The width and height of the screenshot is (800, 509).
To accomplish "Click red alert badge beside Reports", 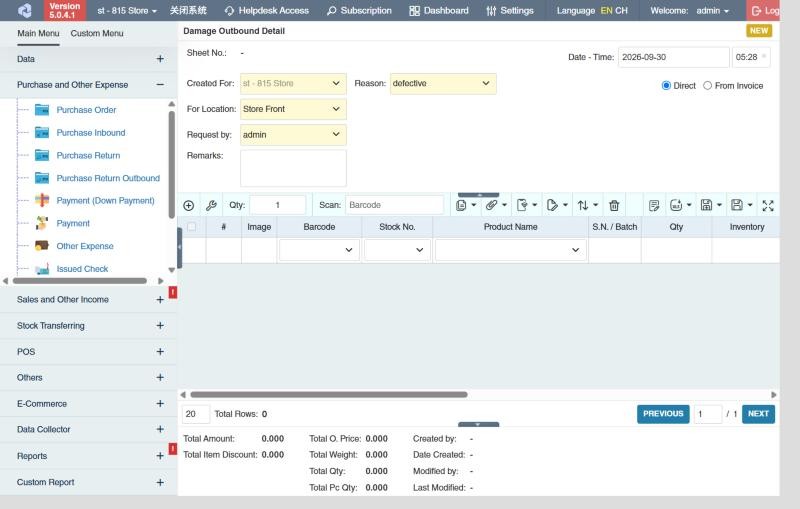I will click(x=173, y=449).
